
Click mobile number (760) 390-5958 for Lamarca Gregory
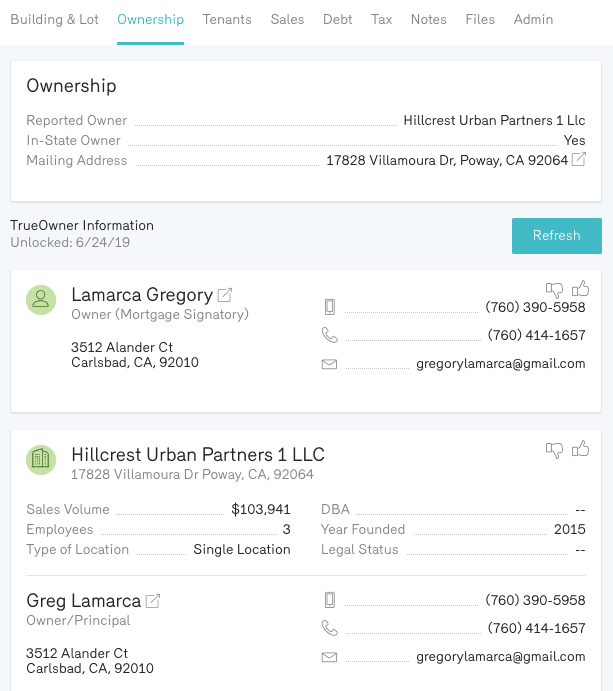(535, 307)
